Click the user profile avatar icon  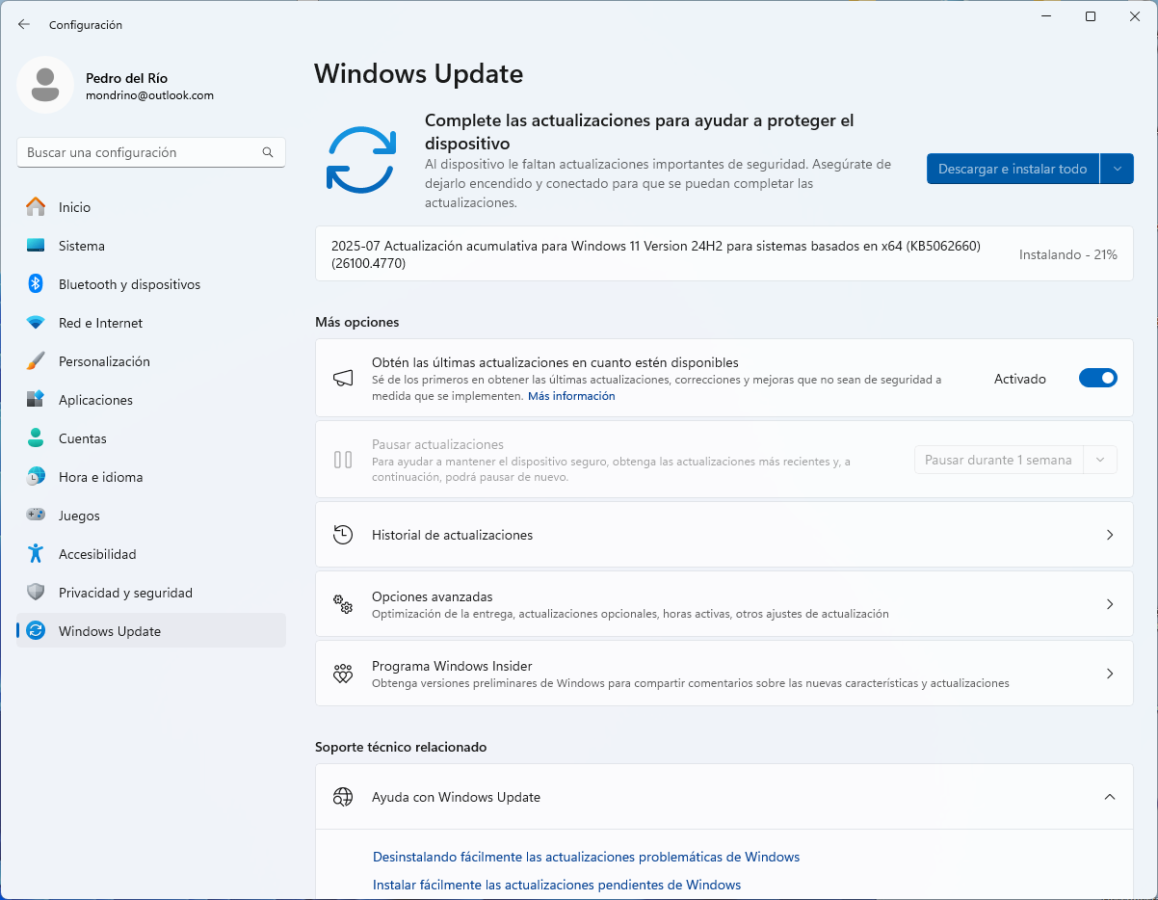coord(45,85)
